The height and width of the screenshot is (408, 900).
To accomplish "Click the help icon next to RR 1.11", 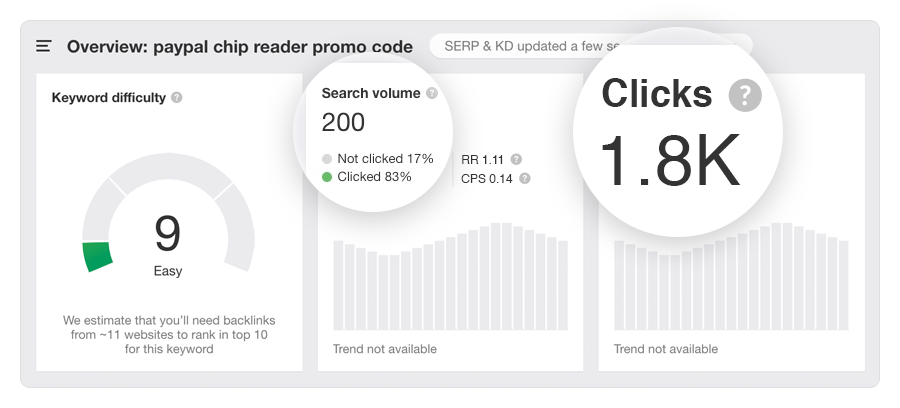I will point(516,159).
